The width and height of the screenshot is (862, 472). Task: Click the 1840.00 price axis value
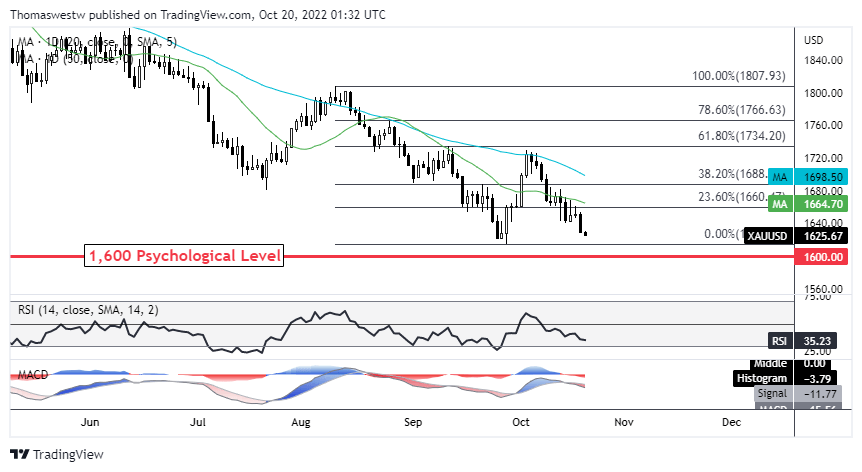(823, 60)
